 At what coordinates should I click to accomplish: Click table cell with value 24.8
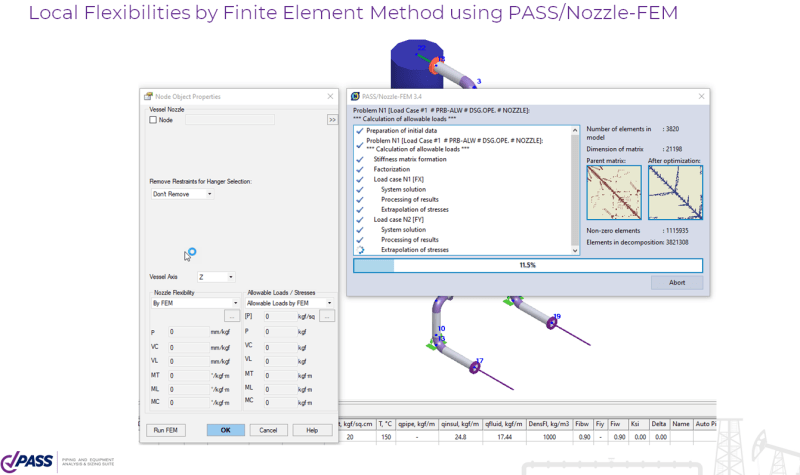coord(460,437)
